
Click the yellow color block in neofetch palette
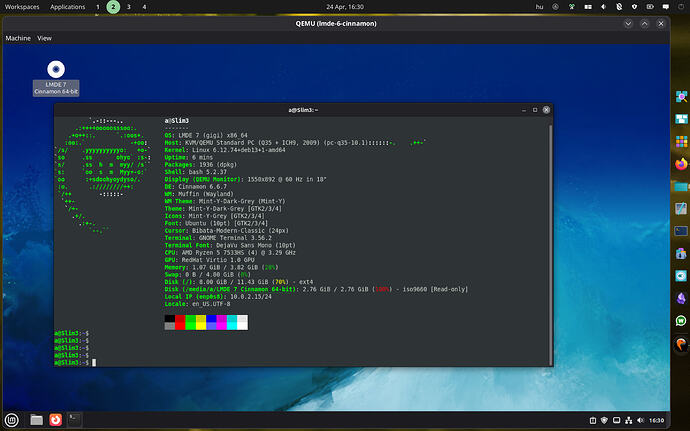click(201, 322)
